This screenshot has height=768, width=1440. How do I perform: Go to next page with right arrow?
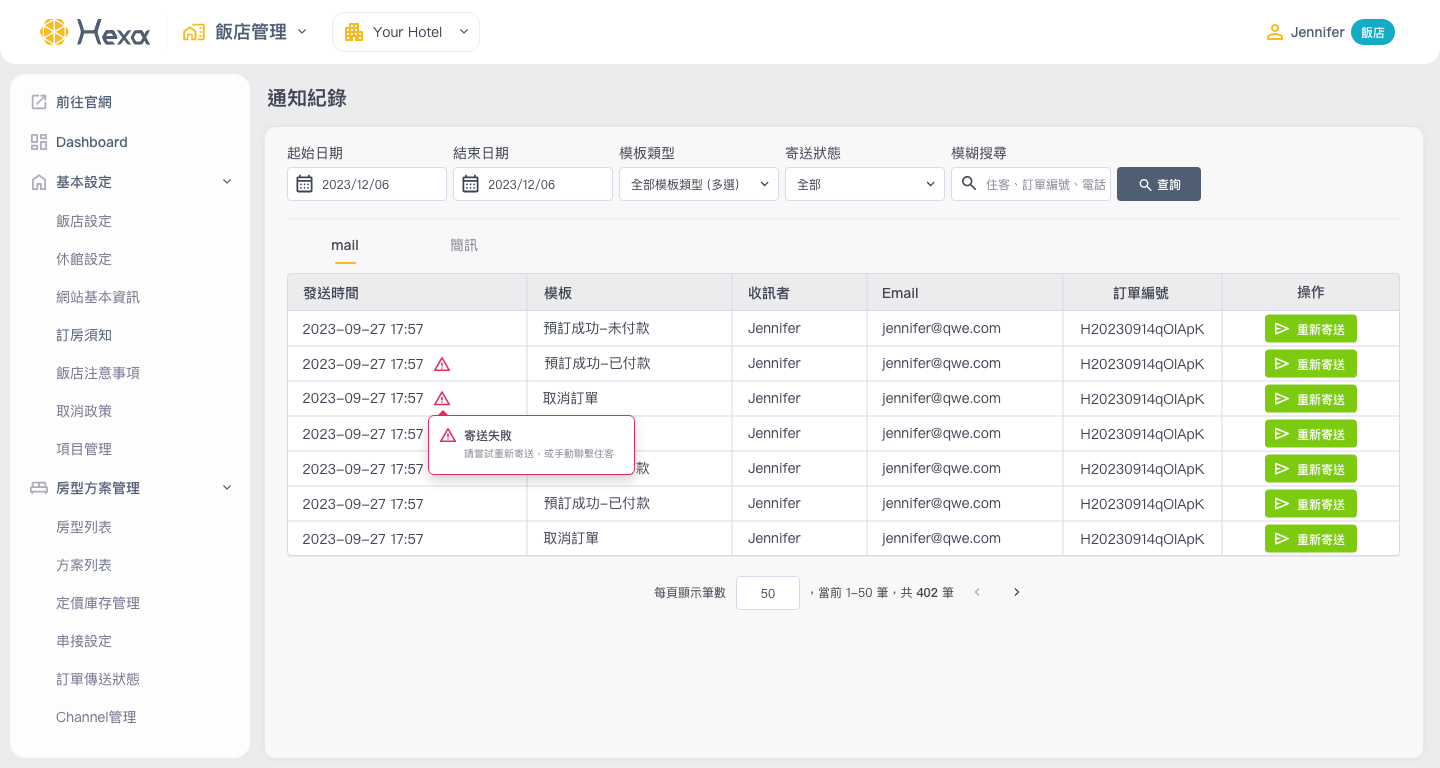[x=1017, y=592]
